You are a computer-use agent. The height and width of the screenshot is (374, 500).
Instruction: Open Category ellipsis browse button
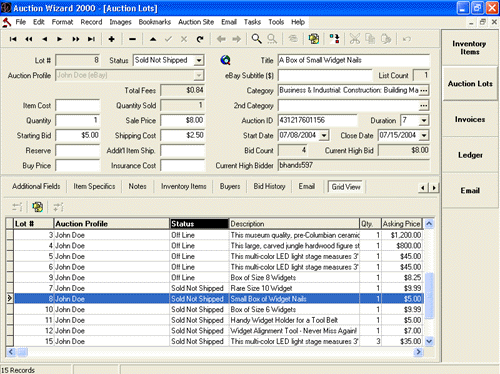pyautogui.click(x=423, y=90)
